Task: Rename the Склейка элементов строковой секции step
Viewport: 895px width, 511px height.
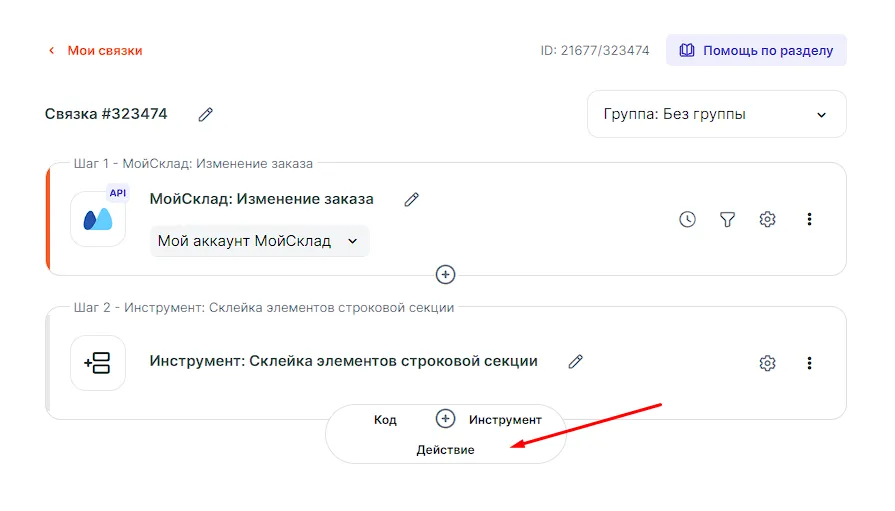Action: [x=575, y=362]
